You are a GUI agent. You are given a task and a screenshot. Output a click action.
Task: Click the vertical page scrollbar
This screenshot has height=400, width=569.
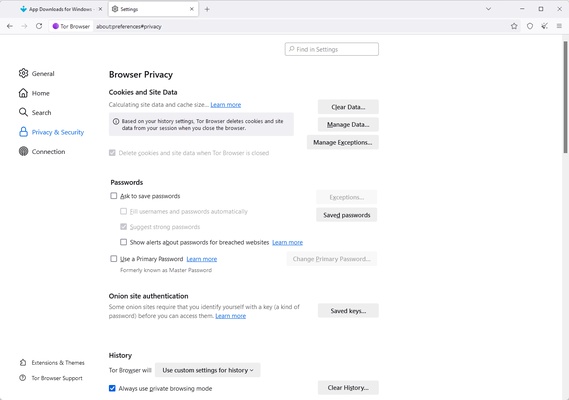tap(565, 98)
